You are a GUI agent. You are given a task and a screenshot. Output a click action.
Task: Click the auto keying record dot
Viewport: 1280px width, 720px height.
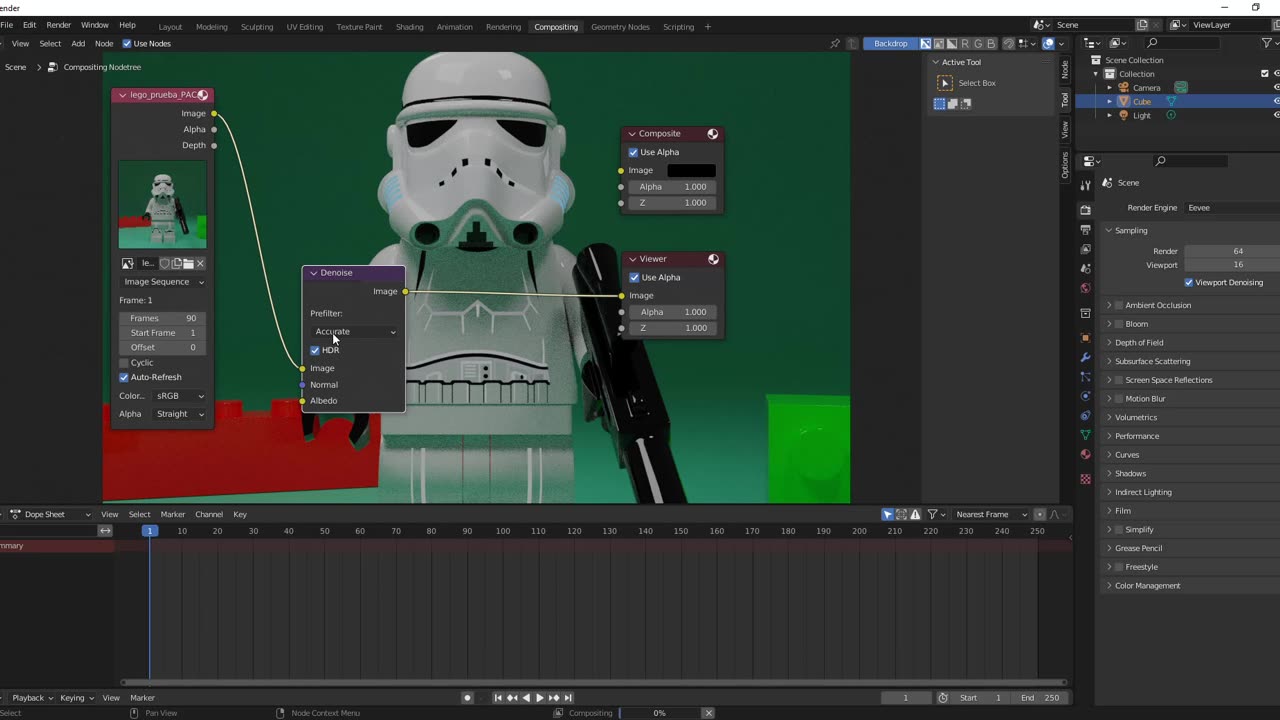click(x=467, y=698)
